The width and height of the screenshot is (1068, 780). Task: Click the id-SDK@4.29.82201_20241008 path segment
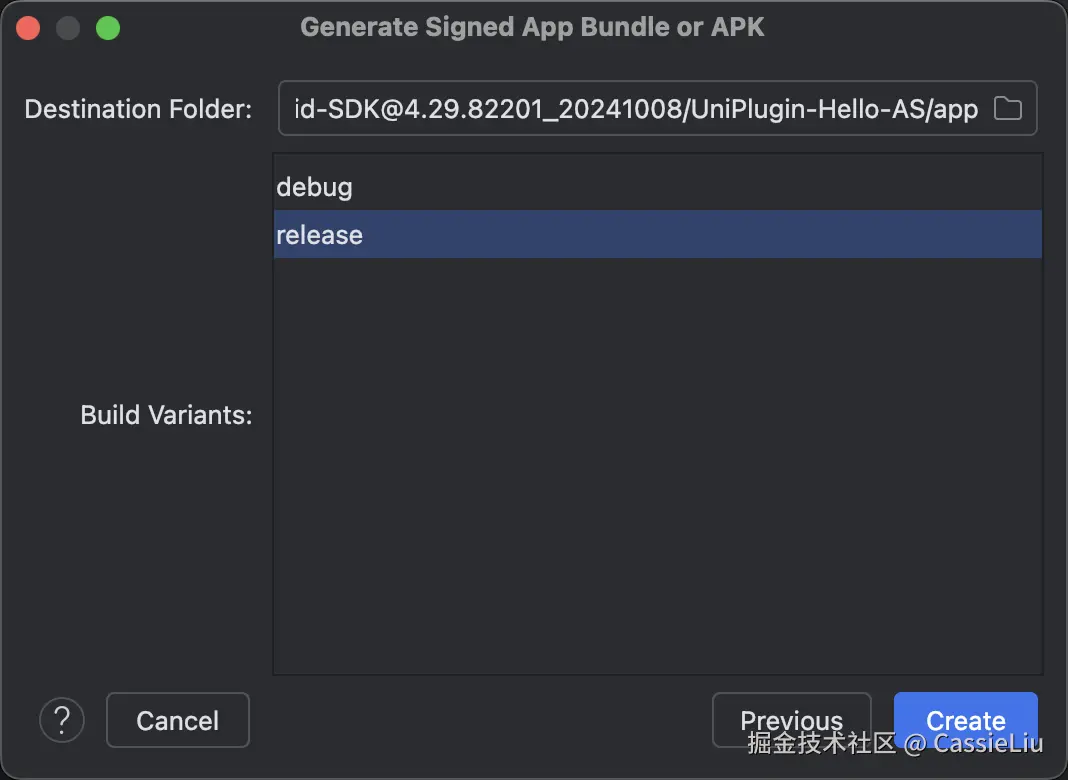tap(485, 108)
